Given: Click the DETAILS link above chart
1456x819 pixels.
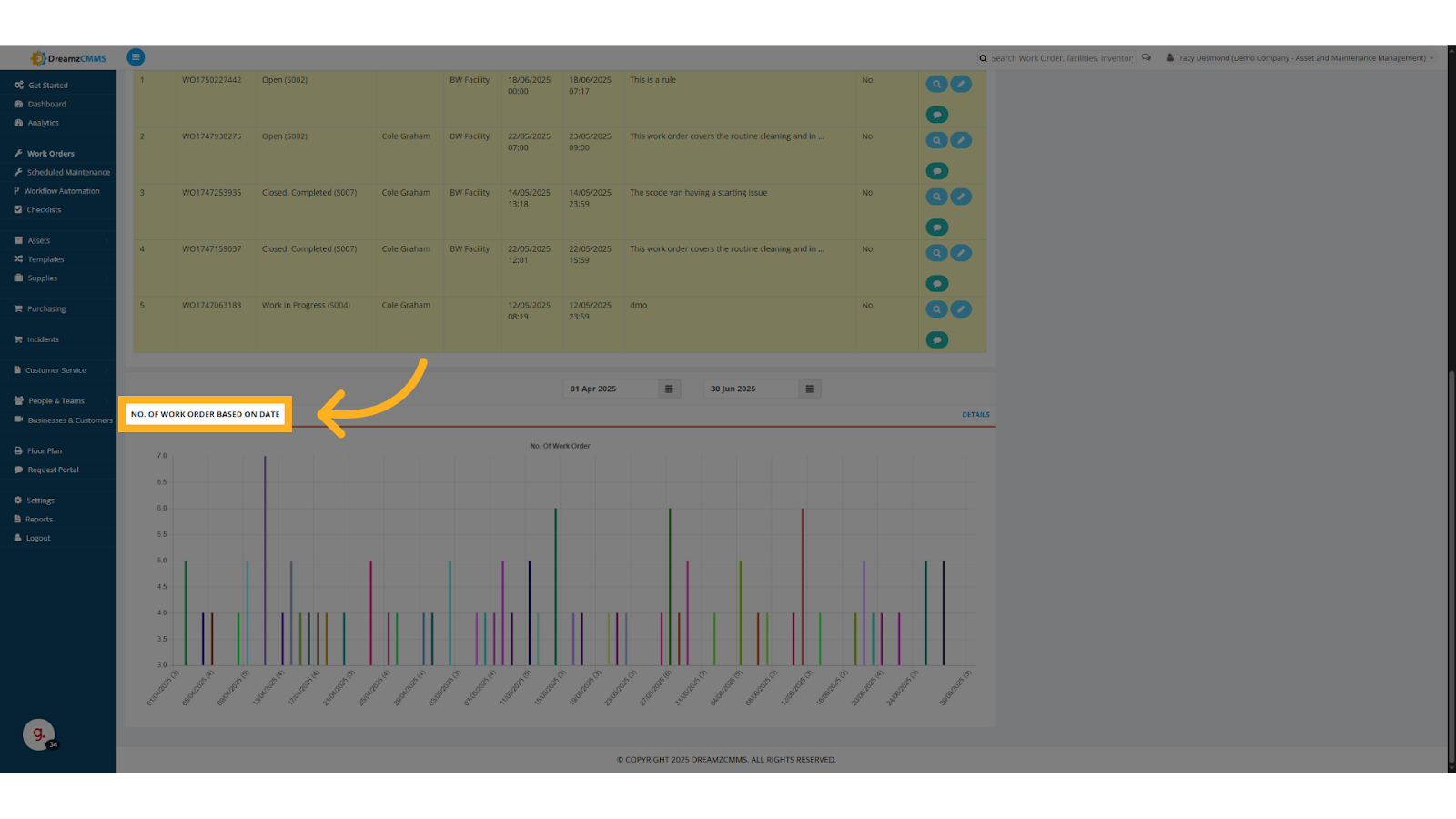Looking at the screenshot, I should 976,415.
